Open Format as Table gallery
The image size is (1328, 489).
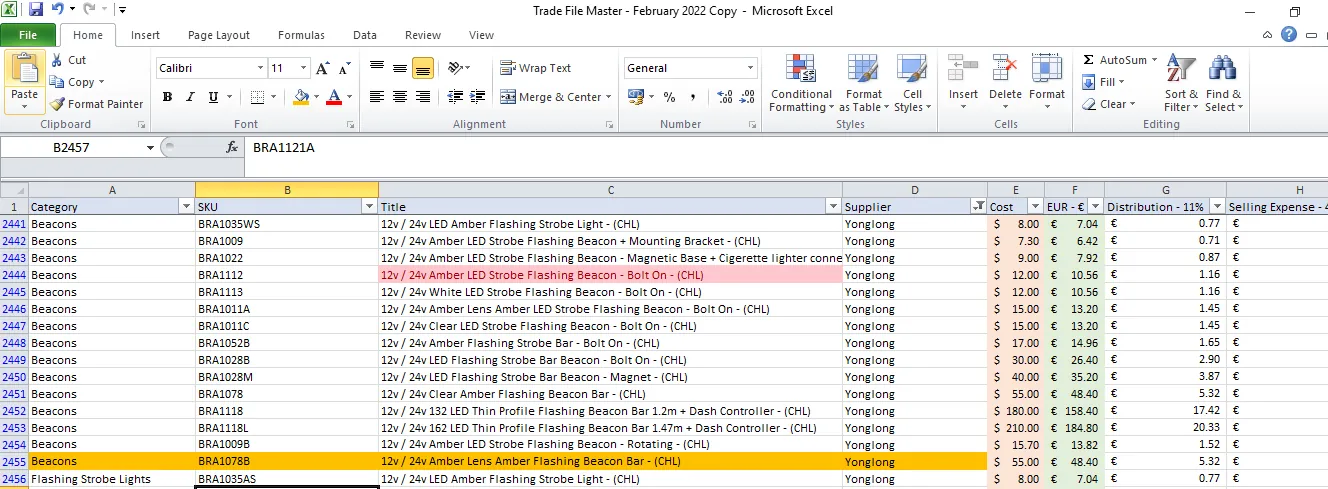(864, 83)
